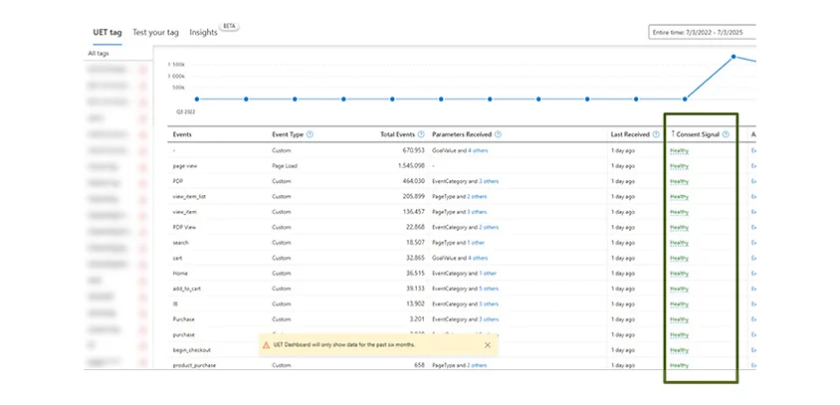
Task: Click the warning triangle icon in banner
Action: 266,345
